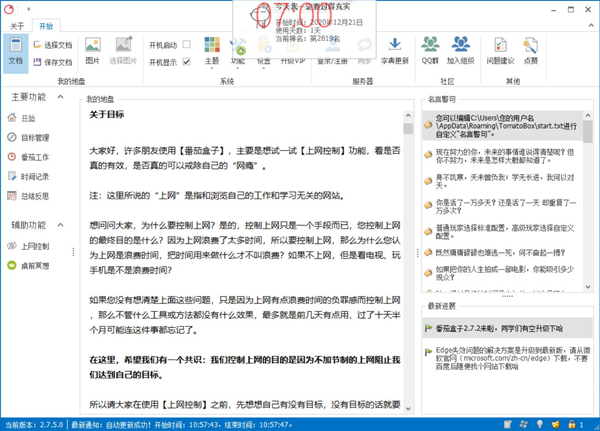Screen dimensions: 600x431
Task: Toggle the 开机启动 checkbox
Action: [184, 45]
